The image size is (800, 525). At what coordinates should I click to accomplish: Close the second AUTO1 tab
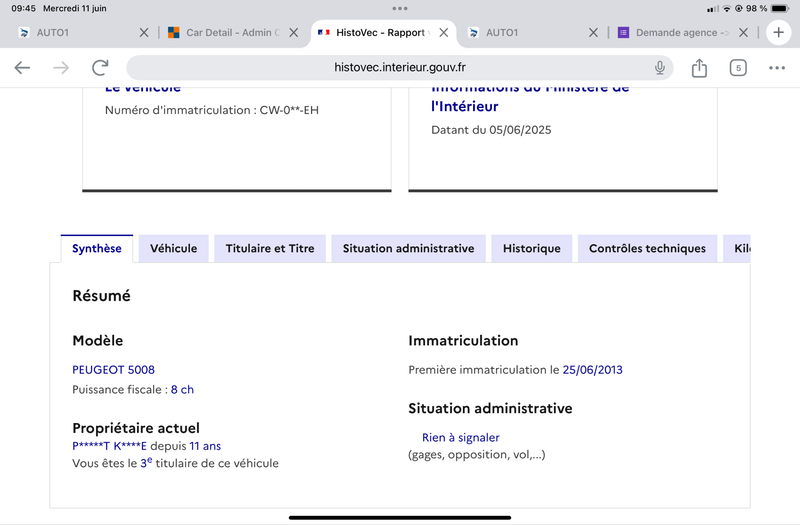(593, 33)
